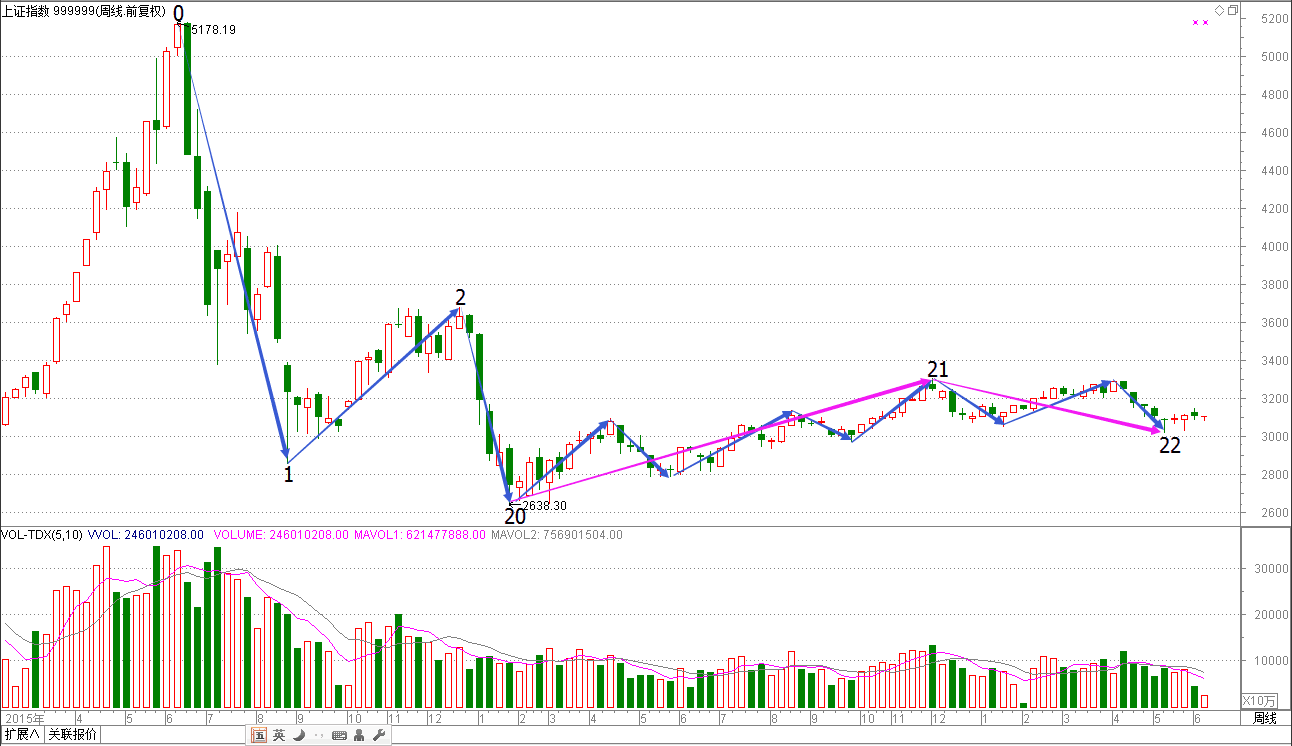
Task: Click the 5200 price axis label
Action: click(1274, 19)
